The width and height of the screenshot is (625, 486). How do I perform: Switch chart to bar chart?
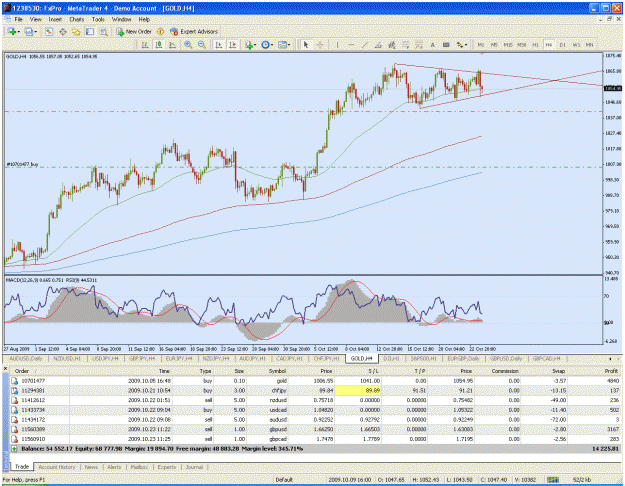coord(145,45)
